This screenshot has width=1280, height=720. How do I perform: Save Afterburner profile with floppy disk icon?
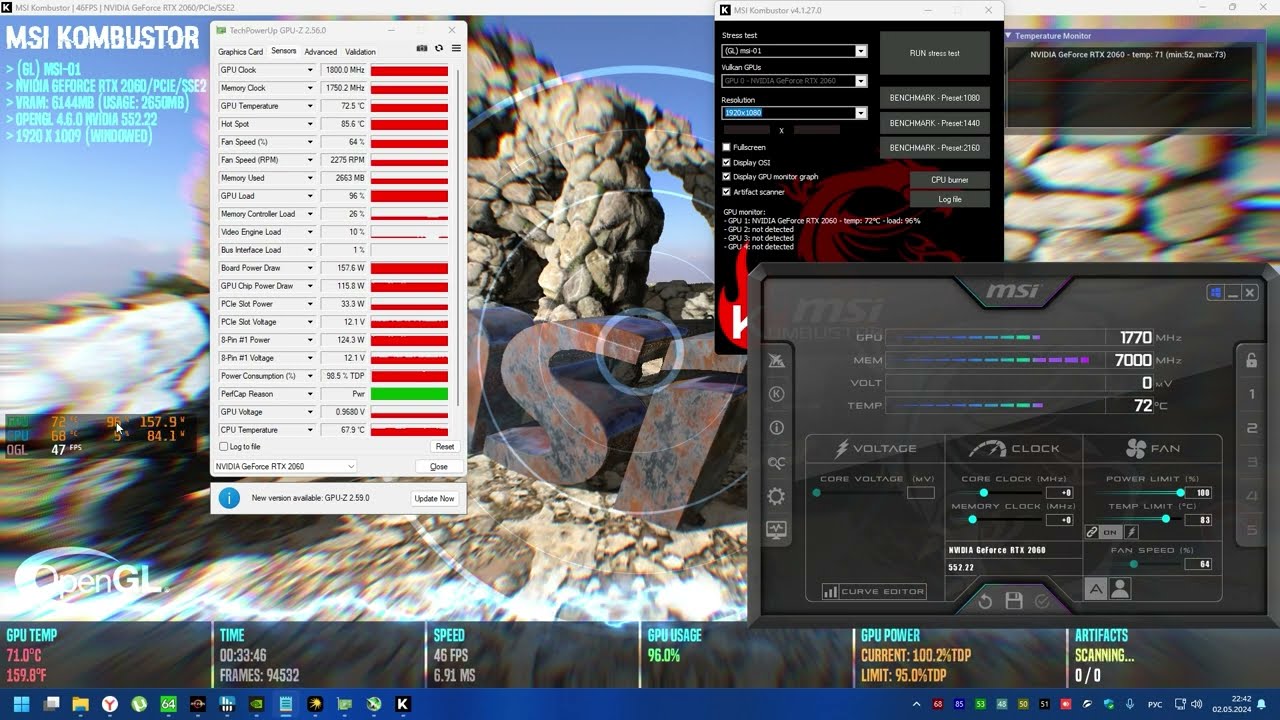[x=1014, y=601]
